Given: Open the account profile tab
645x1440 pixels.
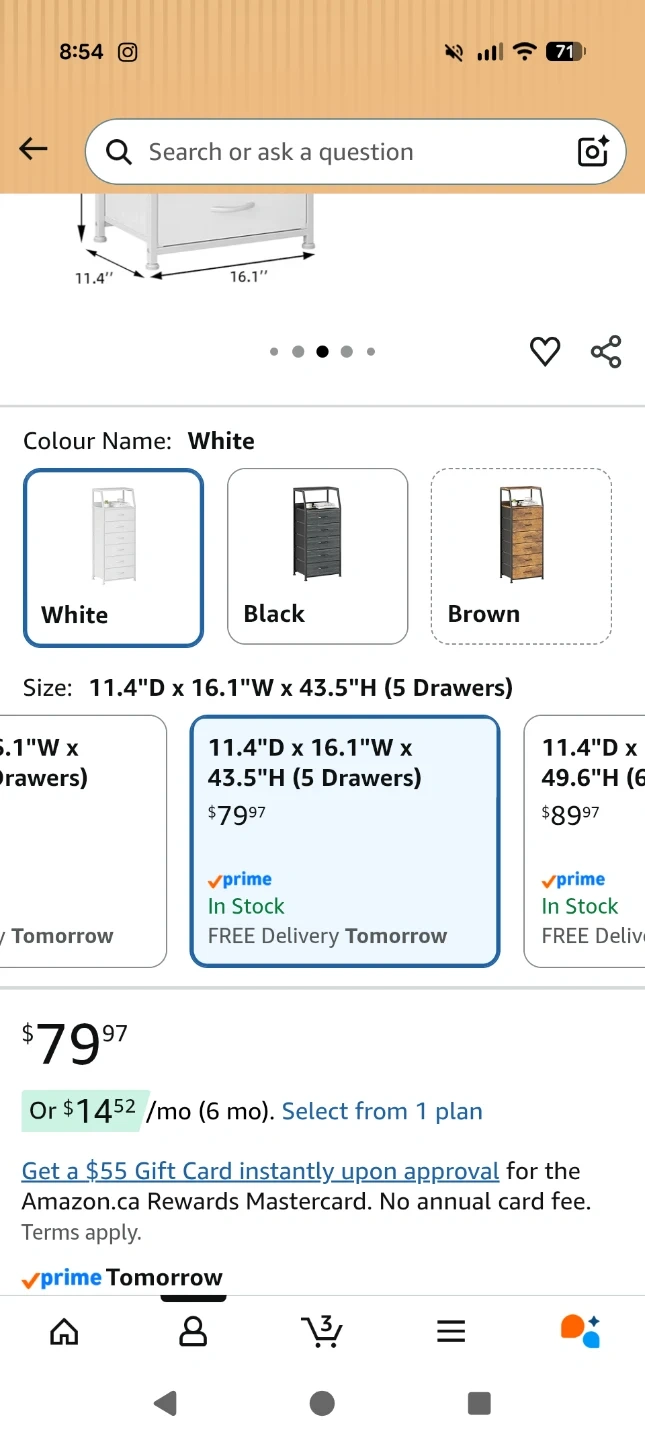Looking at the screenshot, I should coord(192,1331).
